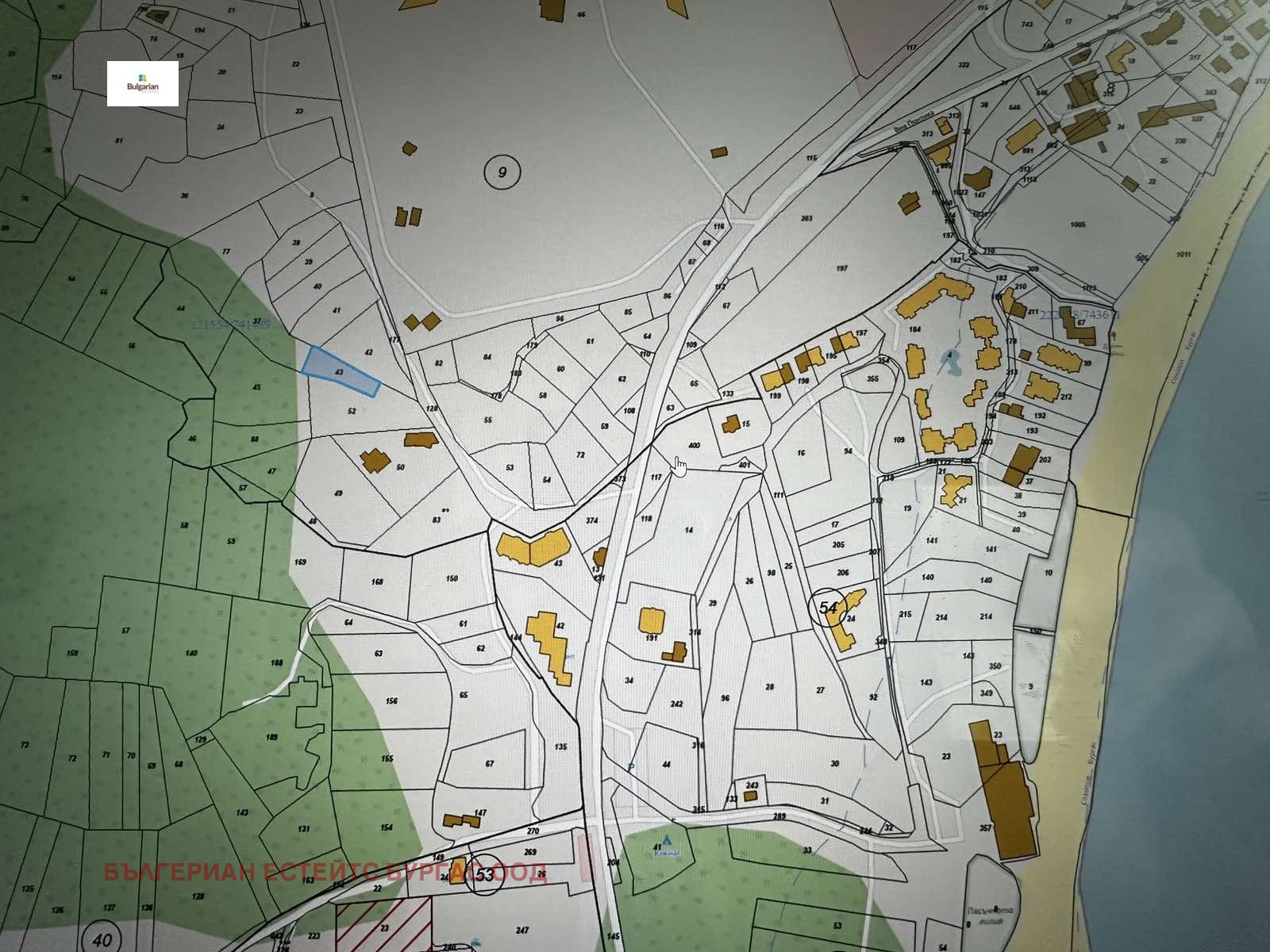1270x952 pixels.
Task: Select the blue highlighted parcel 43
Action: tap(341, 371)
